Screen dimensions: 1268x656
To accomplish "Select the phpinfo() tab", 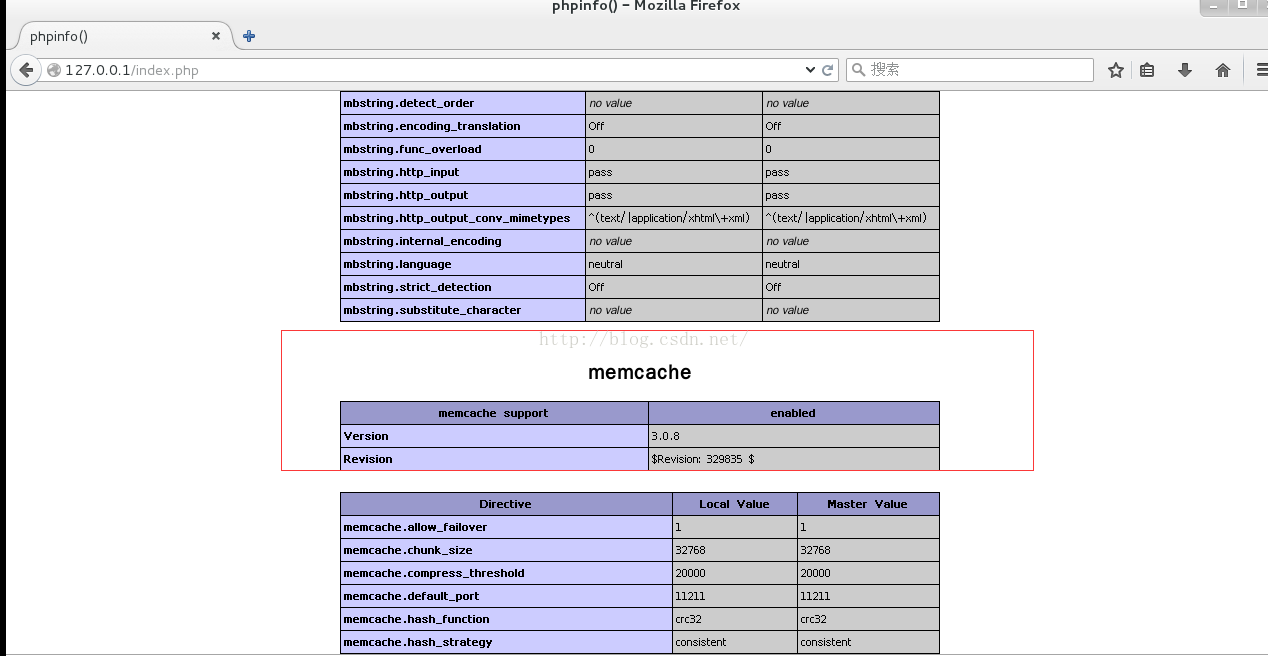I will 123,36.
